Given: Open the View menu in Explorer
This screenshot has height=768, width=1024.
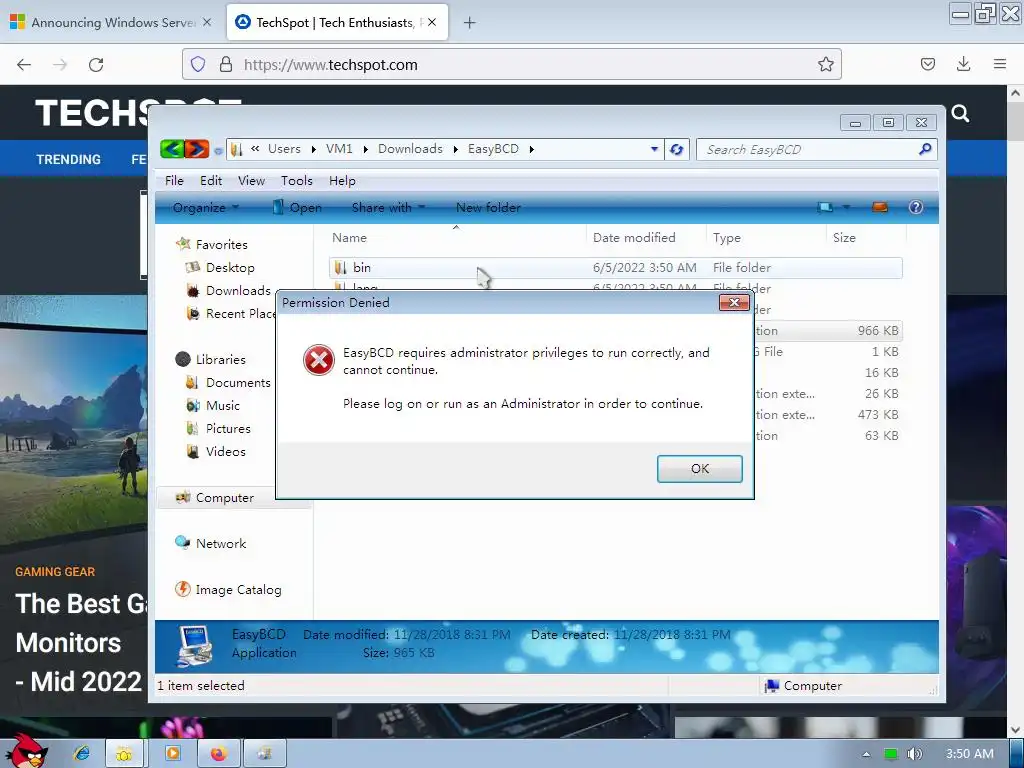Looking at the screenshot, I should click(251, 181).
